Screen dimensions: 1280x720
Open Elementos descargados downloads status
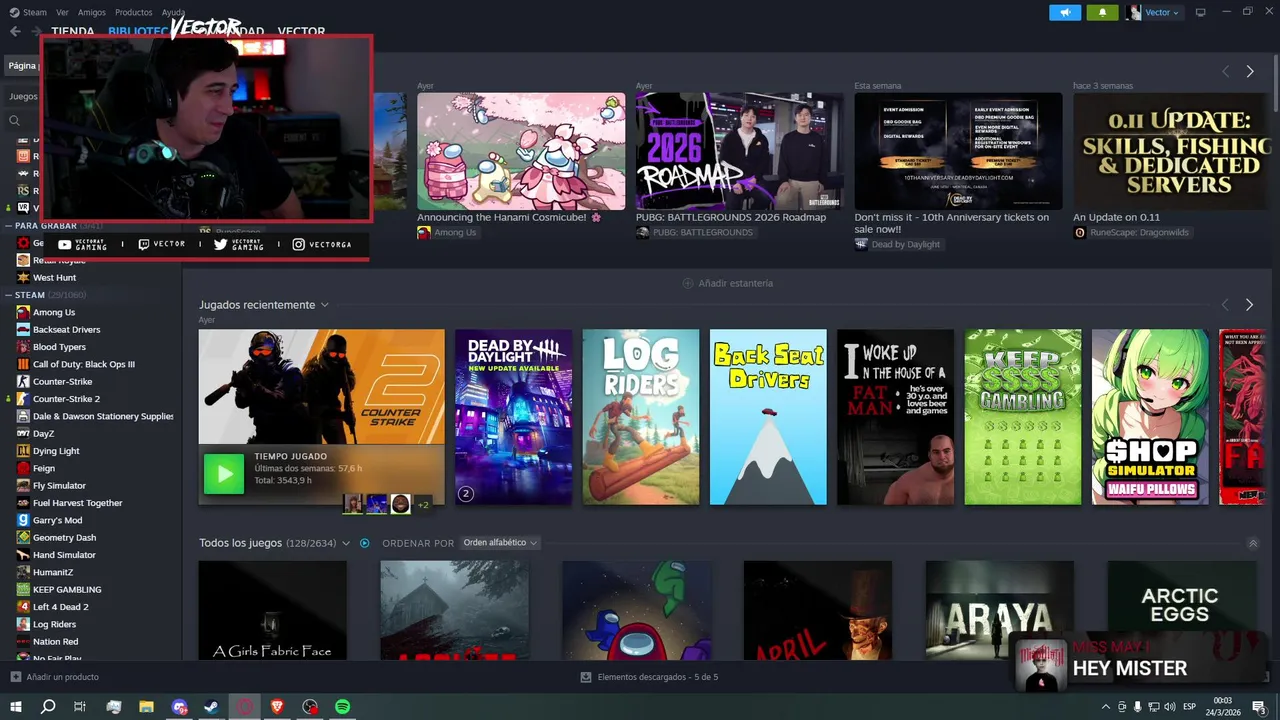click(649, 677)
